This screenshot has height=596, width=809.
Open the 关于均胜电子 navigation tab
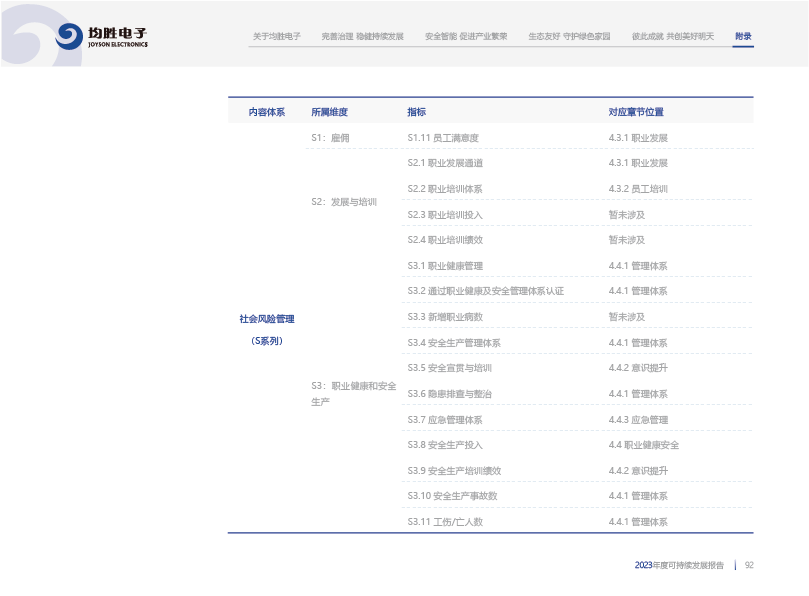coord(276,36)
